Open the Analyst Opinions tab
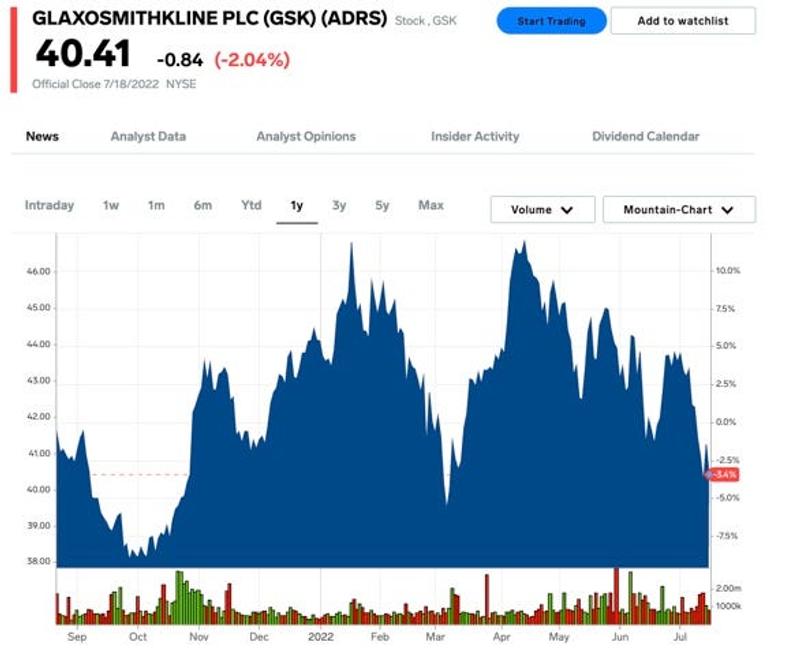Screen dimensions: 800x672 coord(306,136)
